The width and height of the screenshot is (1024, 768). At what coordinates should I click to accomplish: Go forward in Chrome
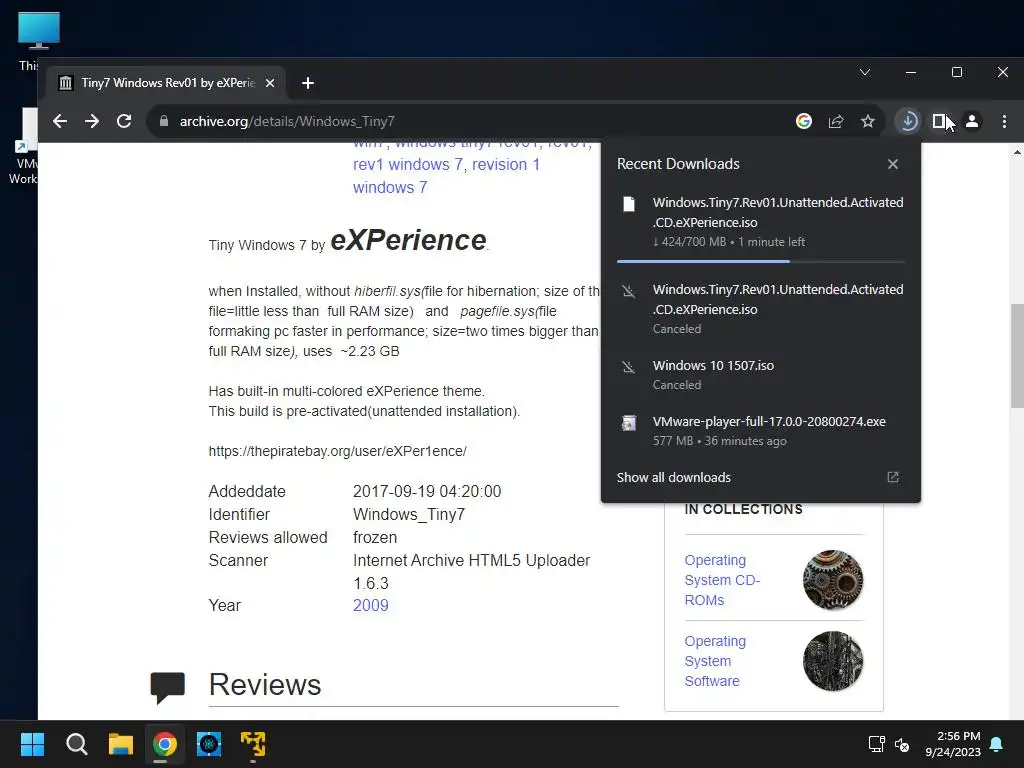coord(92,121)
